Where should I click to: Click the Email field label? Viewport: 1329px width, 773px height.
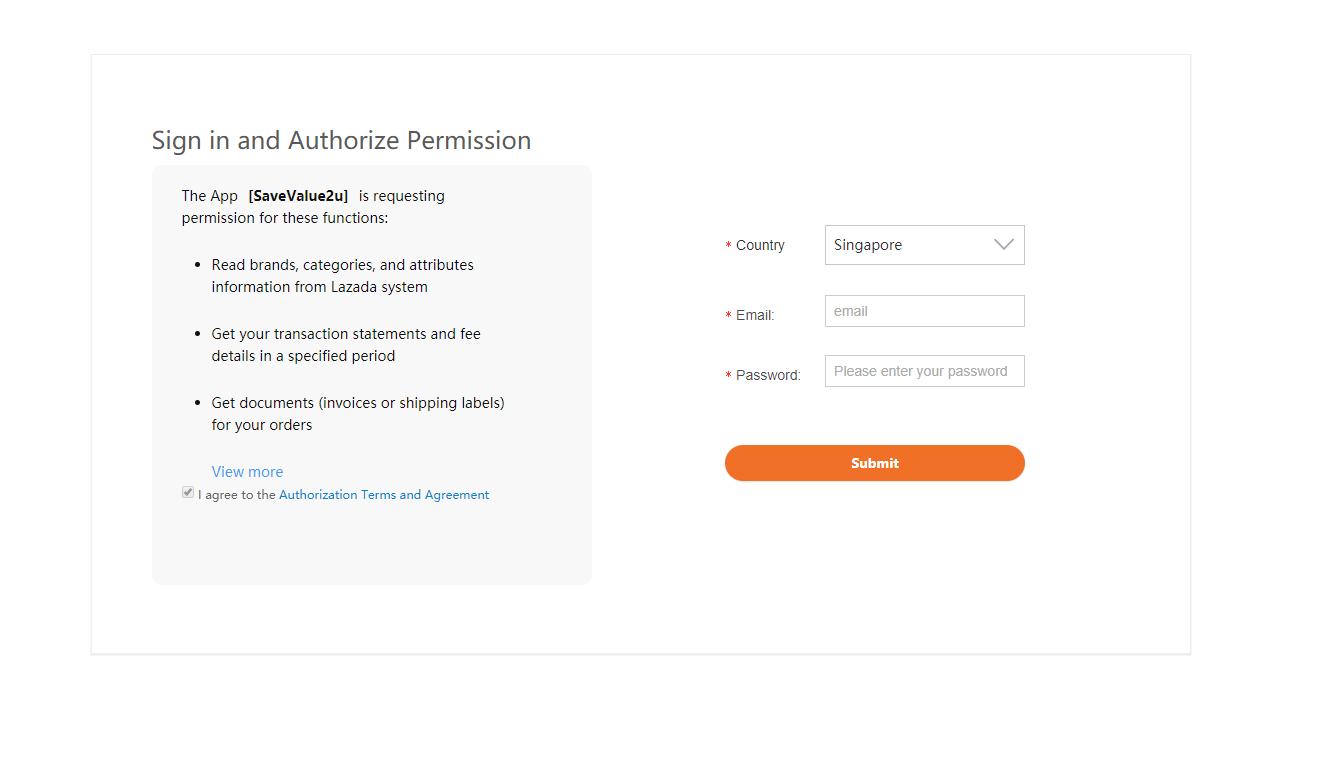pos(755,315)
